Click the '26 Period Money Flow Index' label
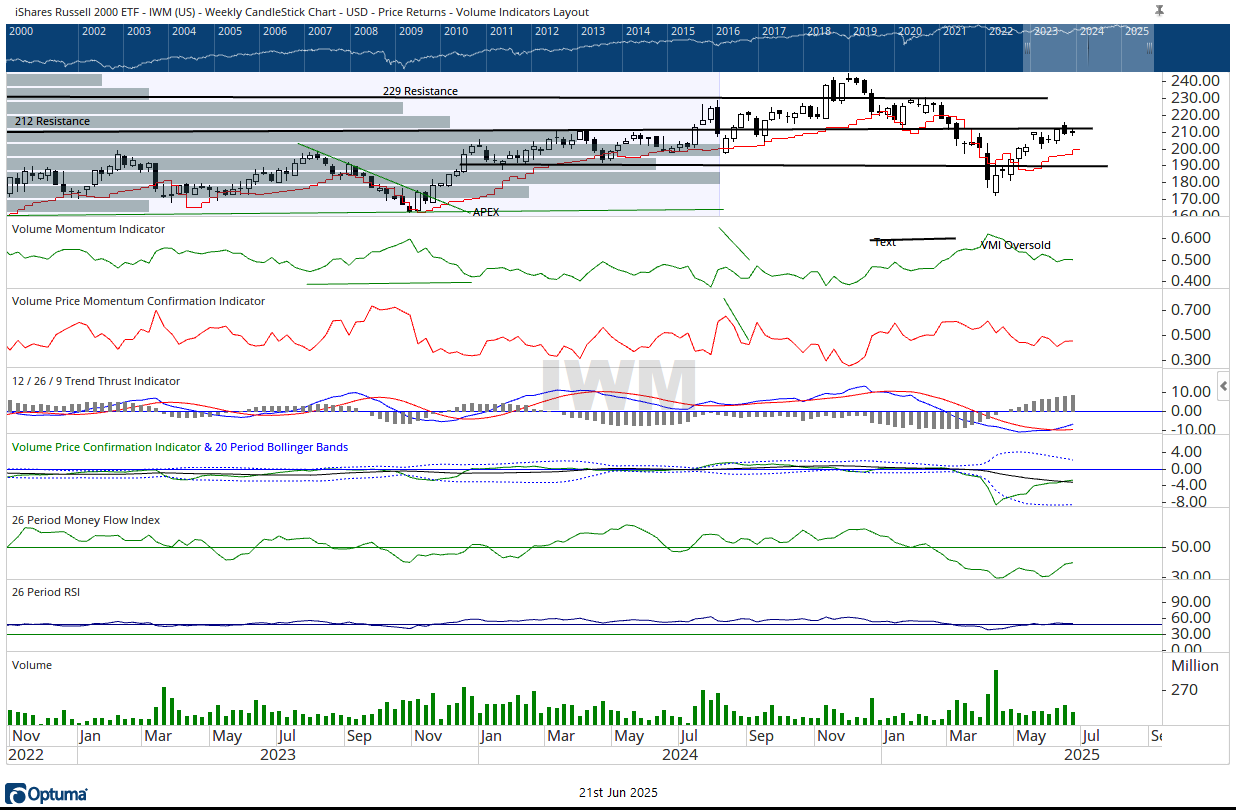 point(86,520)
